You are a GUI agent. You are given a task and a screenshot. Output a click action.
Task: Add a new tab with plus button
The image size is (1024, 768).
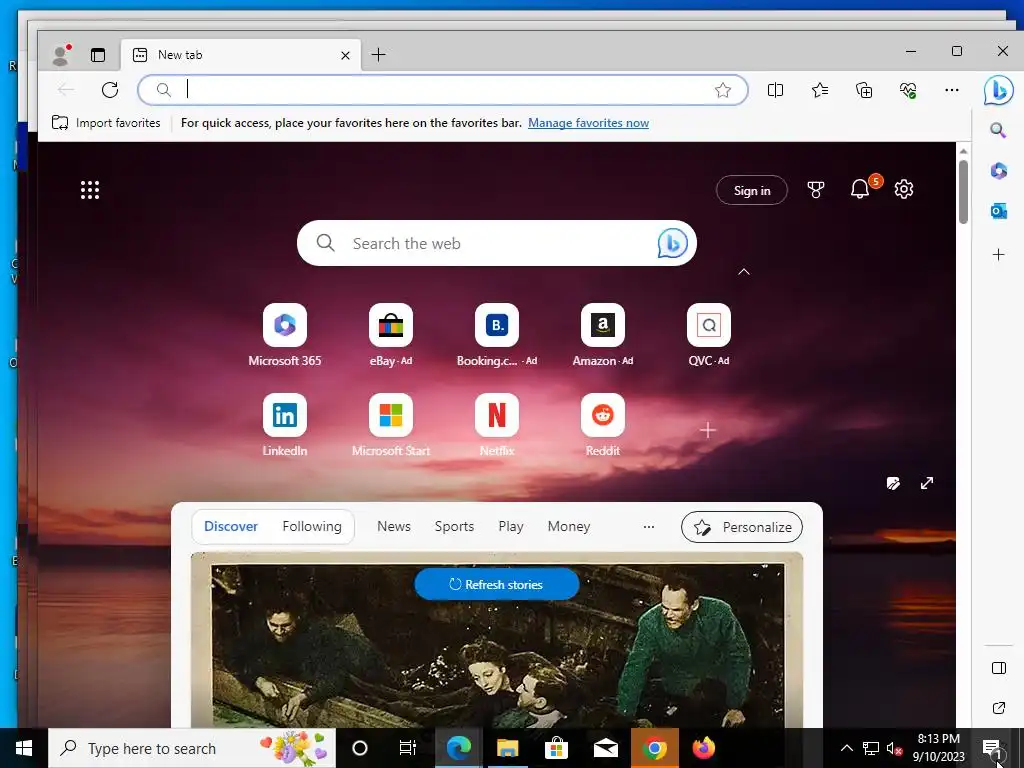378,55
